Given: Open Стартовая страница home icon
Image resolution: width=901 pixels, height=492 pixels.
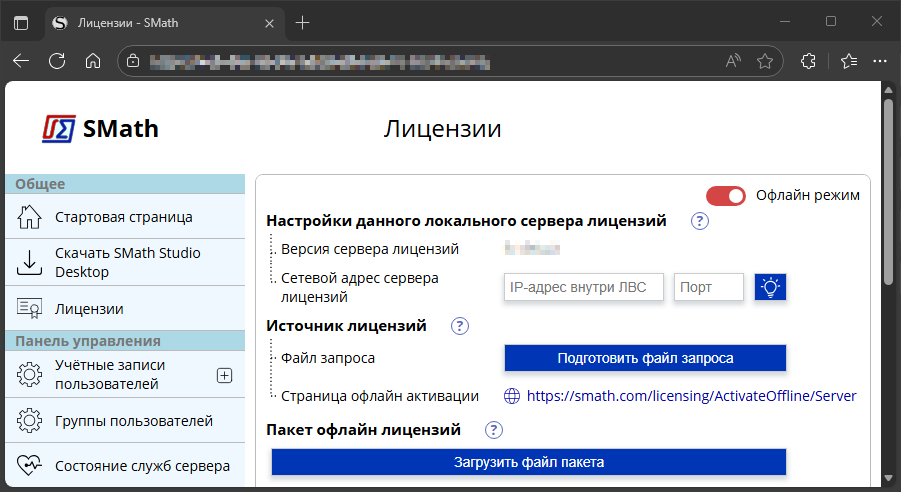Looking at the screenshot, I should [29, 217].
